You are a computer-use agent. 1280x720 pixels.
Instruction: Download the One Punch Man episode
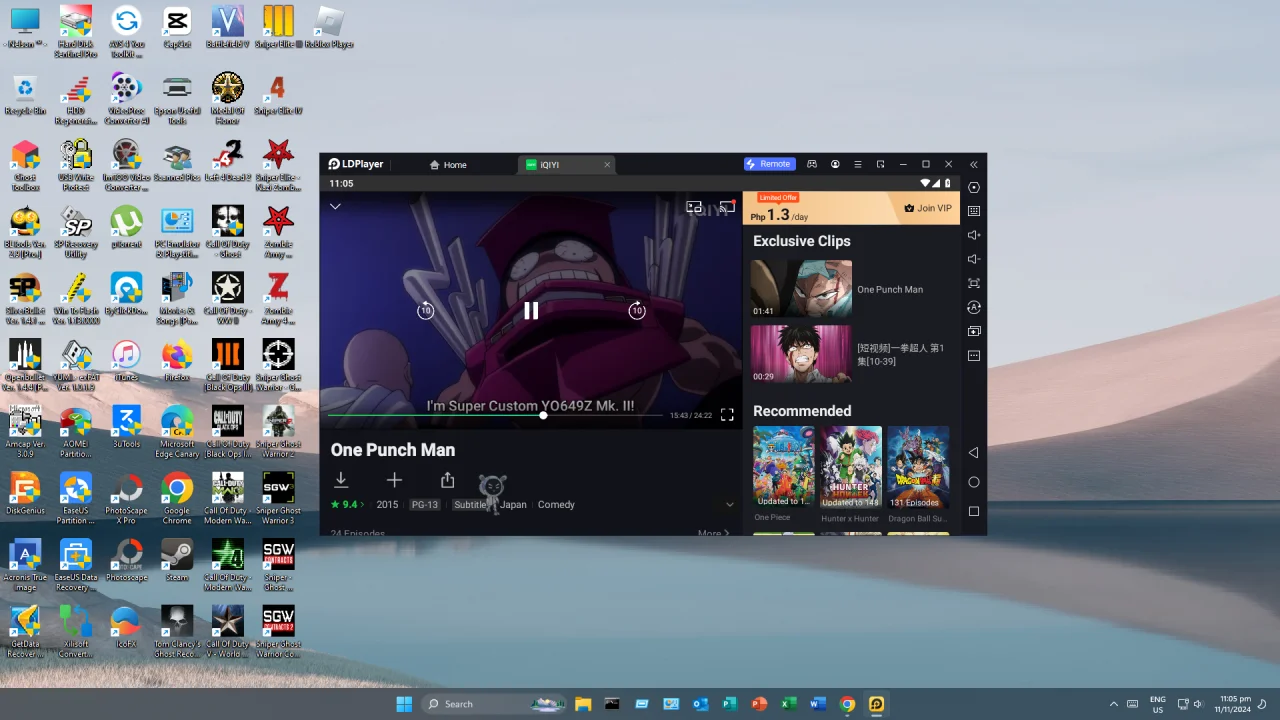click(x=341, y=481)
